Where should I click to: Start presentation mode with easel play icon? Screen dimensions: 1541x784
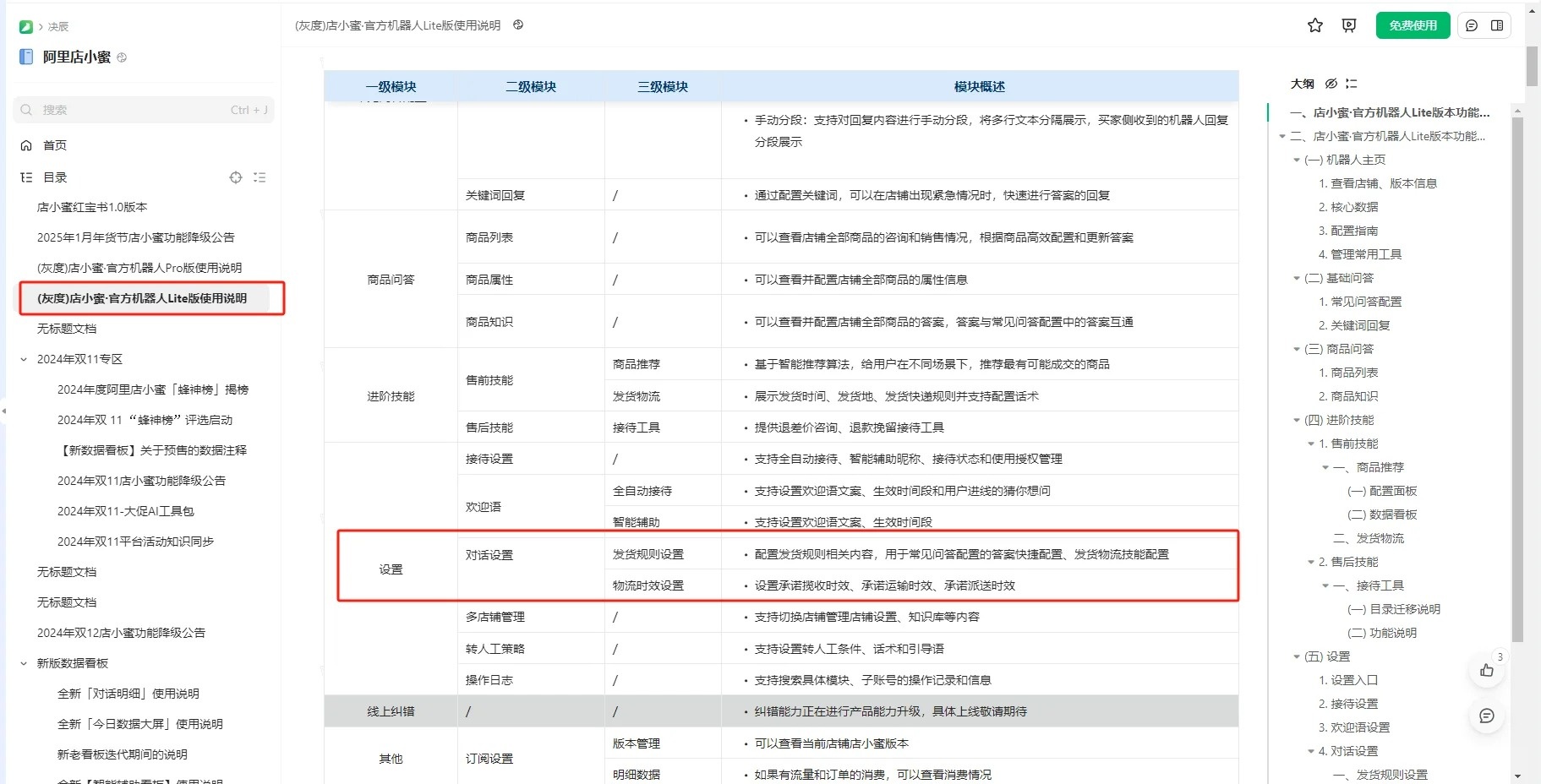pos(1349,25)
